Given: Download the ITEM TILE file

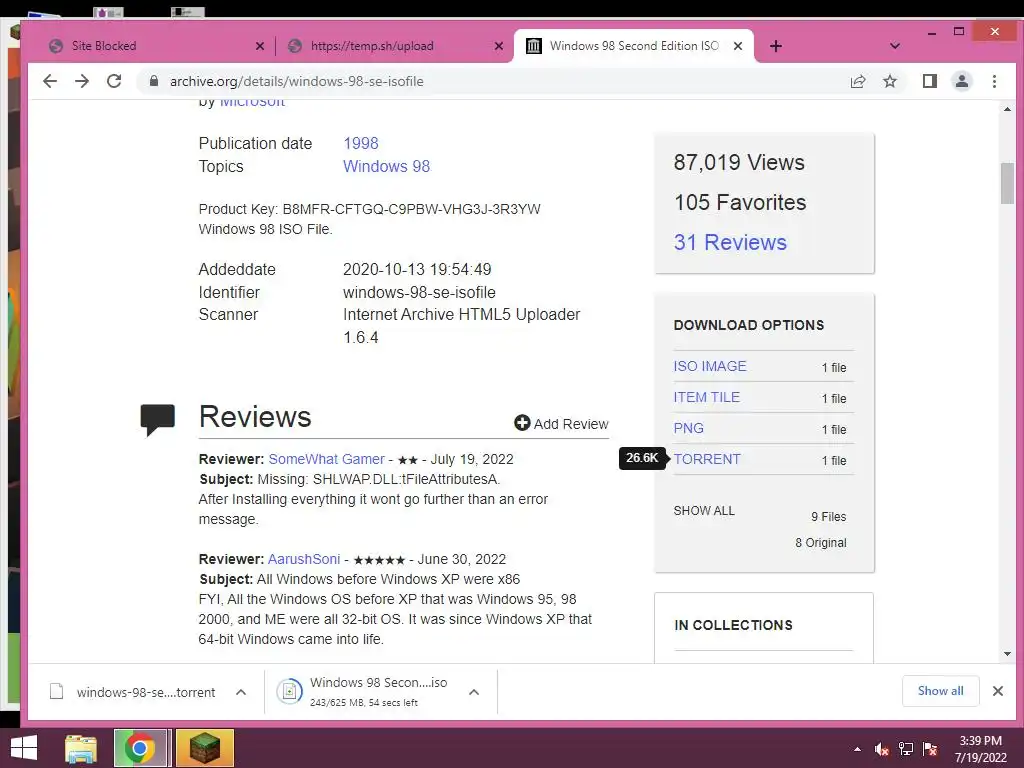Looking at the screenshot, I should click(707, 397).
